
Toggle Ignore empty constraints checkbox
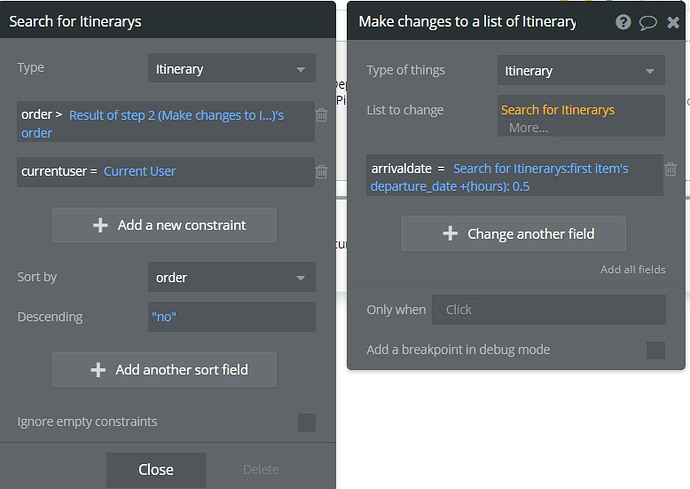tap(307, 423)
